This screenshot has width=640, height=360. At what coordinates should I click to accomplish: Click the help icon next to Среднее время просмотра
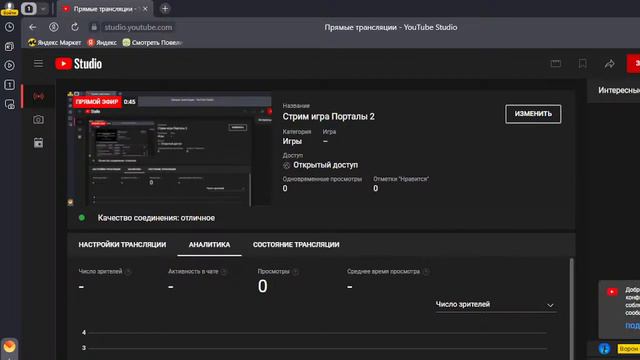coord(426,272)
